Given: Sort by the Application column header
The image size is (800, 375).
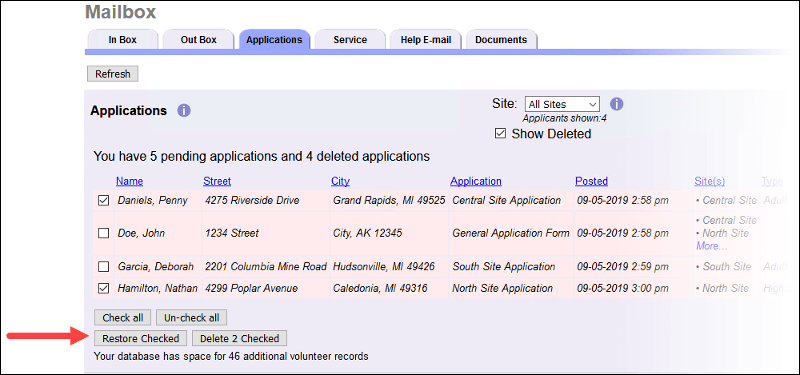Looking at the screenshot, I should click(x=476, y=181).
